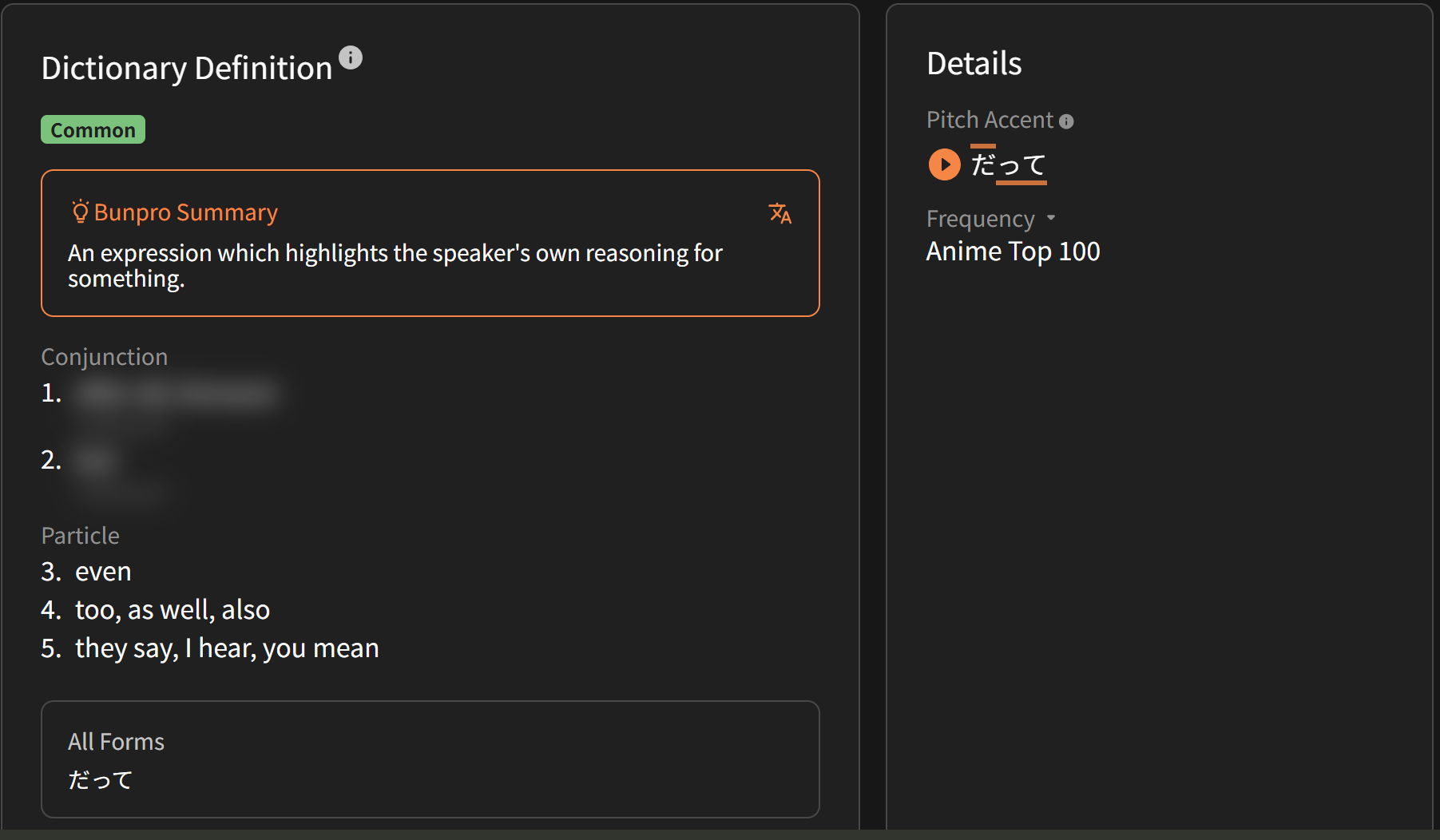
Task: Click the Frequency label
Action: 980,219
